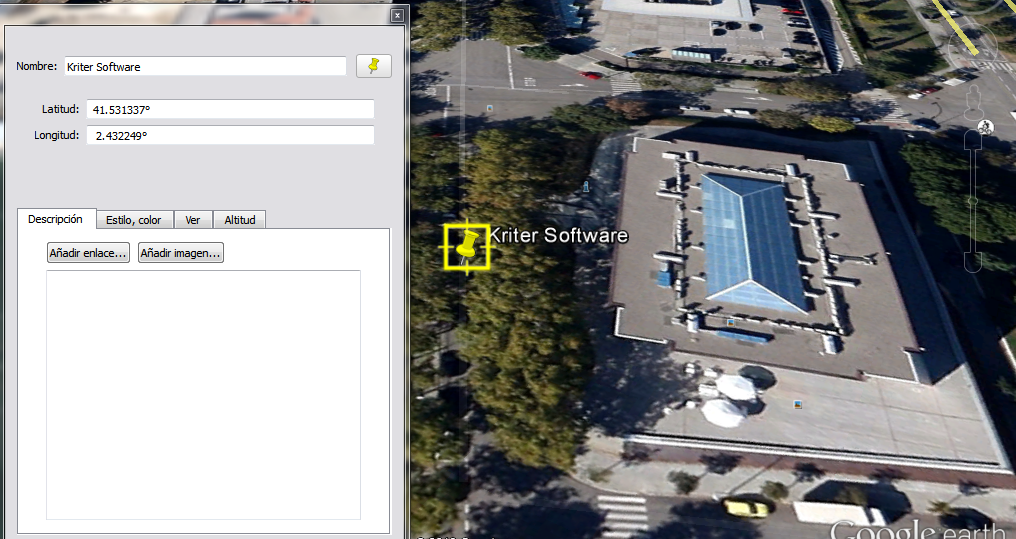
Task: Click the Street View pegman outline
Action: [973, 104]
